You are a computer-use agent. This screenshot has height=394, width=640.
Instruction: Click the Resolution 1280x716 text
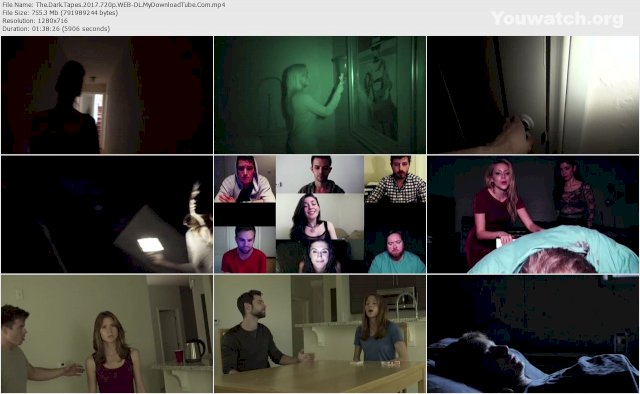point(35,20)
